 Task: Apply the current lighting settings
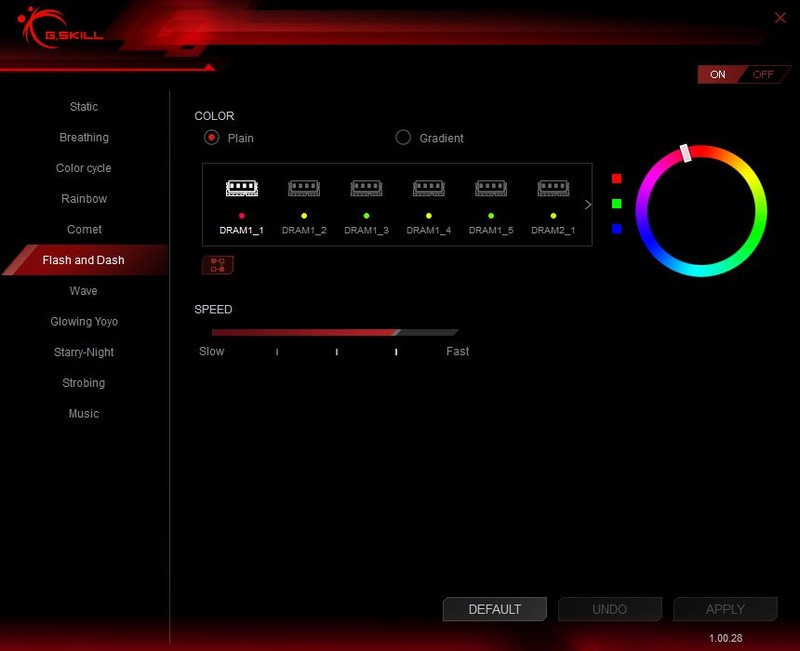pyautogui.click(x=725, y=609)
